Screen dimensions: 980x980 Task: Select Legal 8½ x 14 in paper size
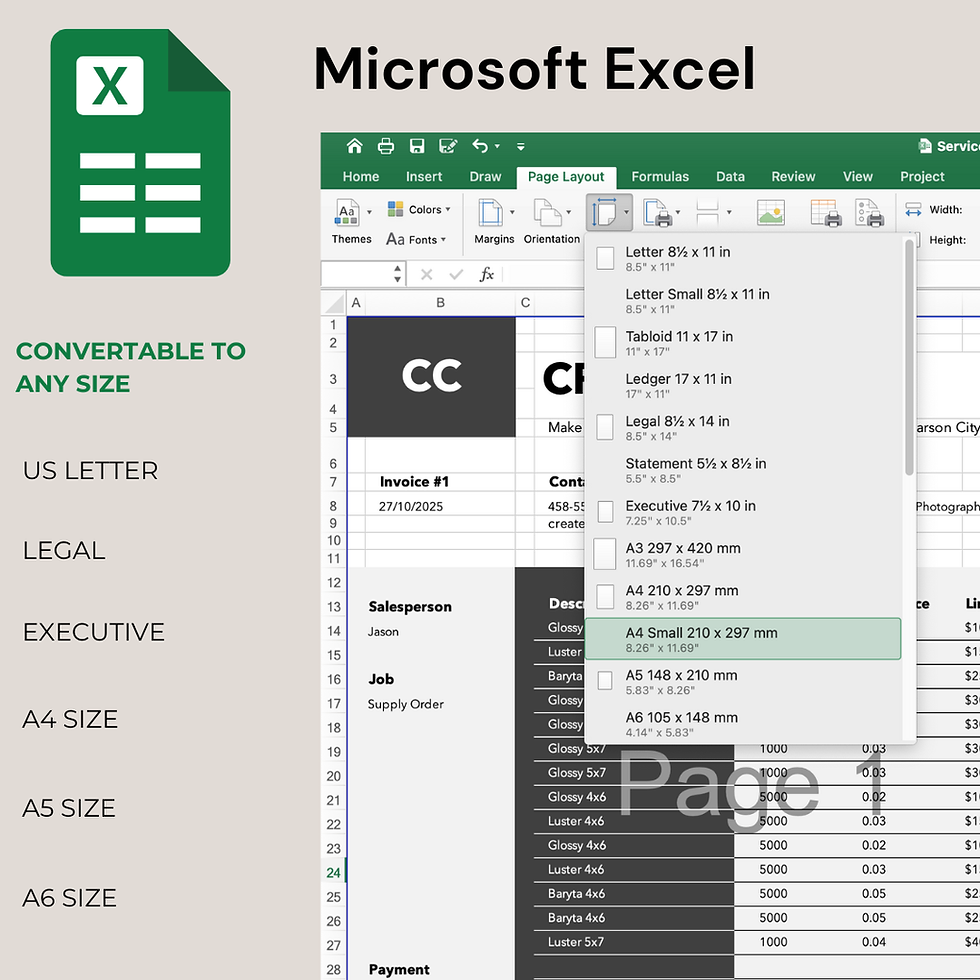[x=743, y=428]
